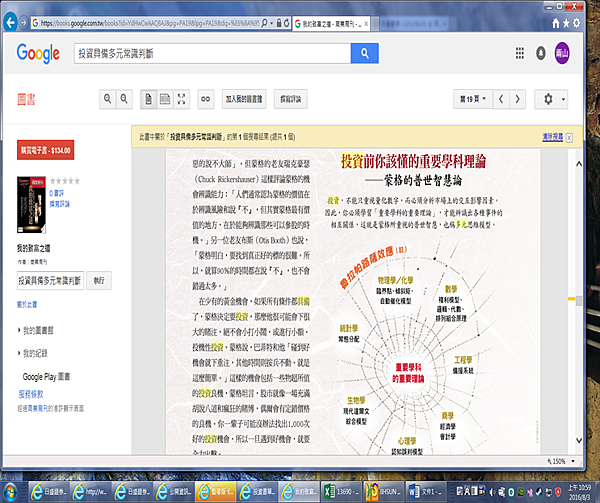Click the taskbar clock showing 2016/8/3
Viewport: 600px width, 503px height.
click(x=579, y=492)
